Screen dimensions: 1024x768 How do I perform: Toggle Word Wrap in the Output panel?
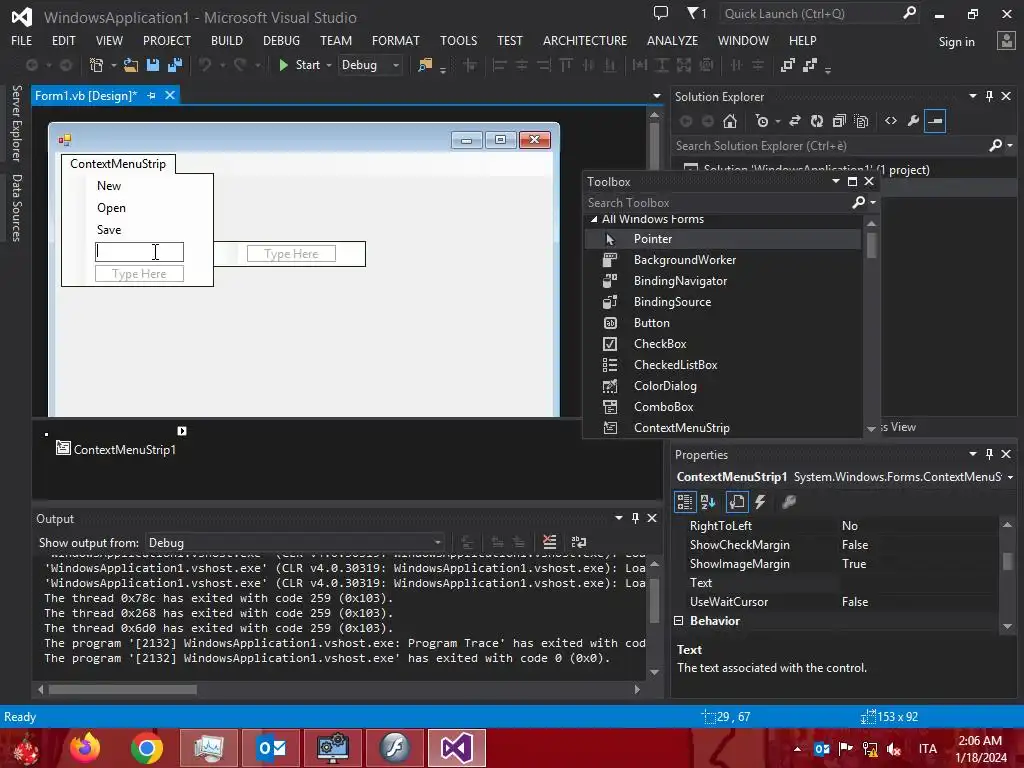pyautogui.click(x=579, y=542)
